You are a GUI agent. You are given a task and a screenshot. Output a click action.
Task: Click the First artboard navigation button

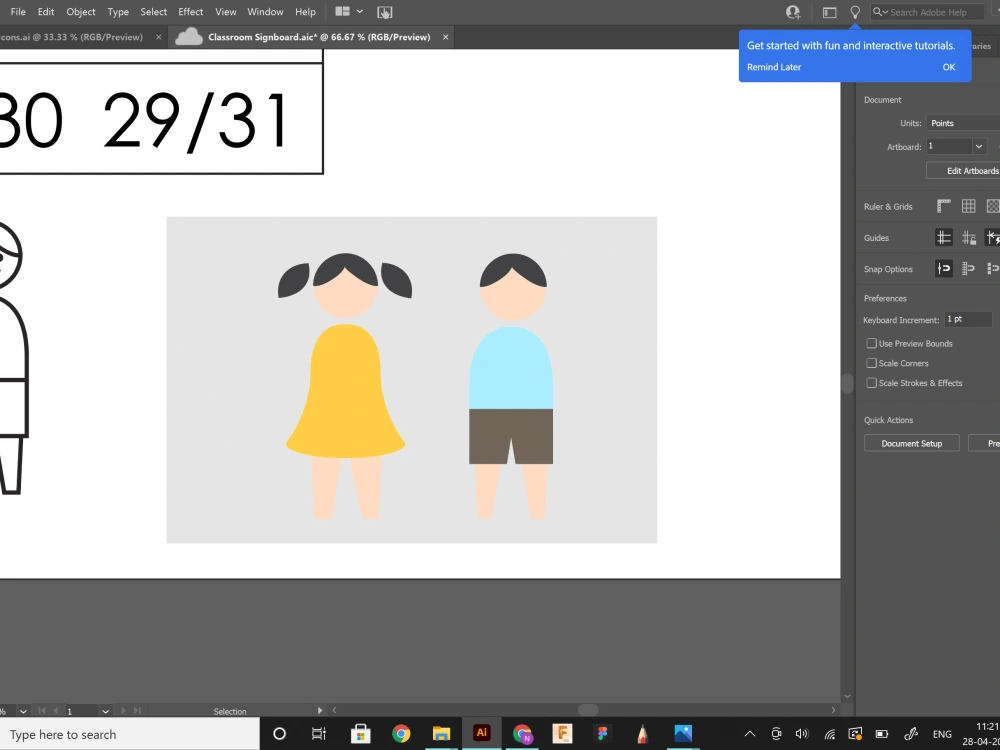click(42, 710)
